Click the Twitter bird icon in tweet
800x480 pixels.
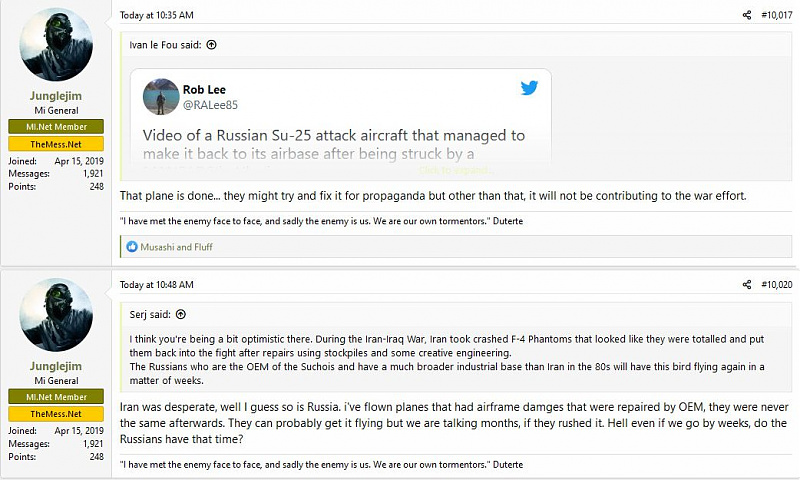[529, 88]
